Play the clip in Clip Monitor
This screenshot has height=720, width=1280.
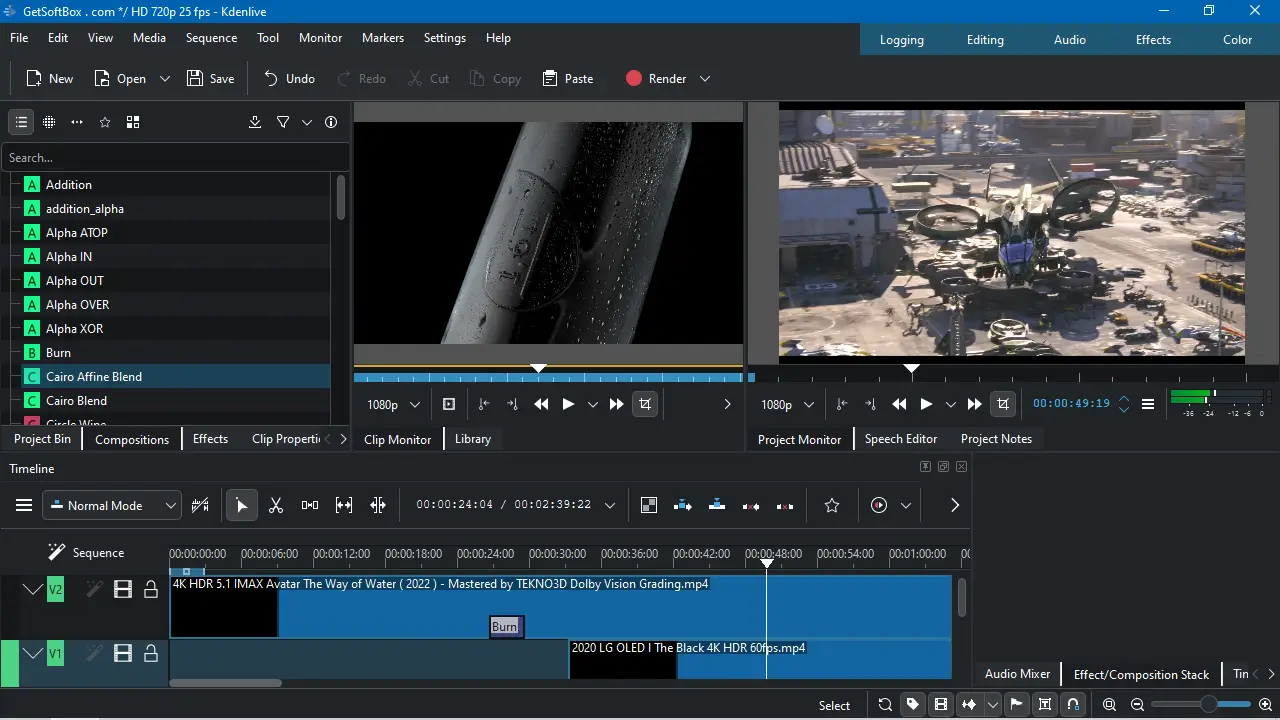(568, 404)
